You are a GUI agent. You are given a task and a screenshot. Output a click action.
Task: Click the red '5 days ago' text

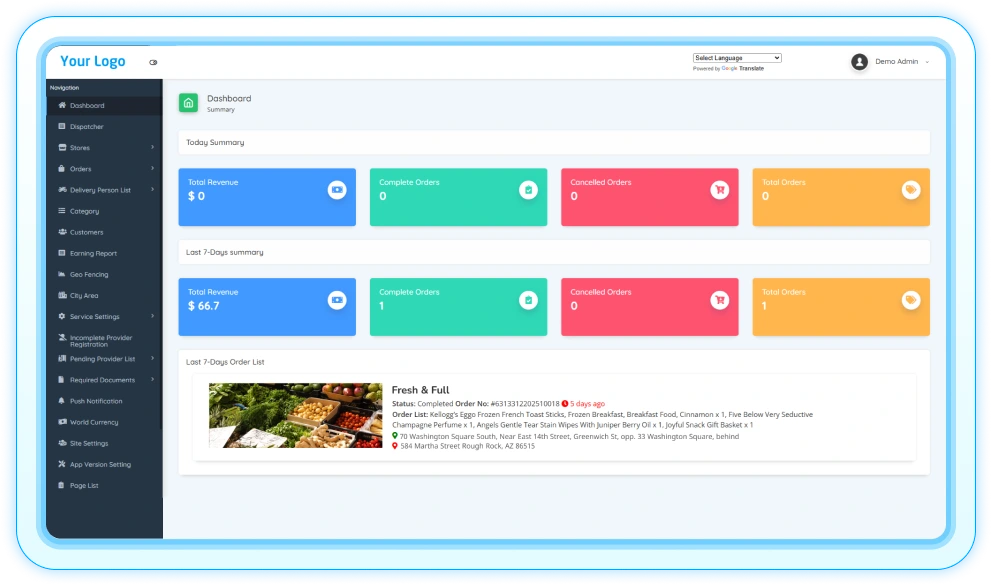587,404
